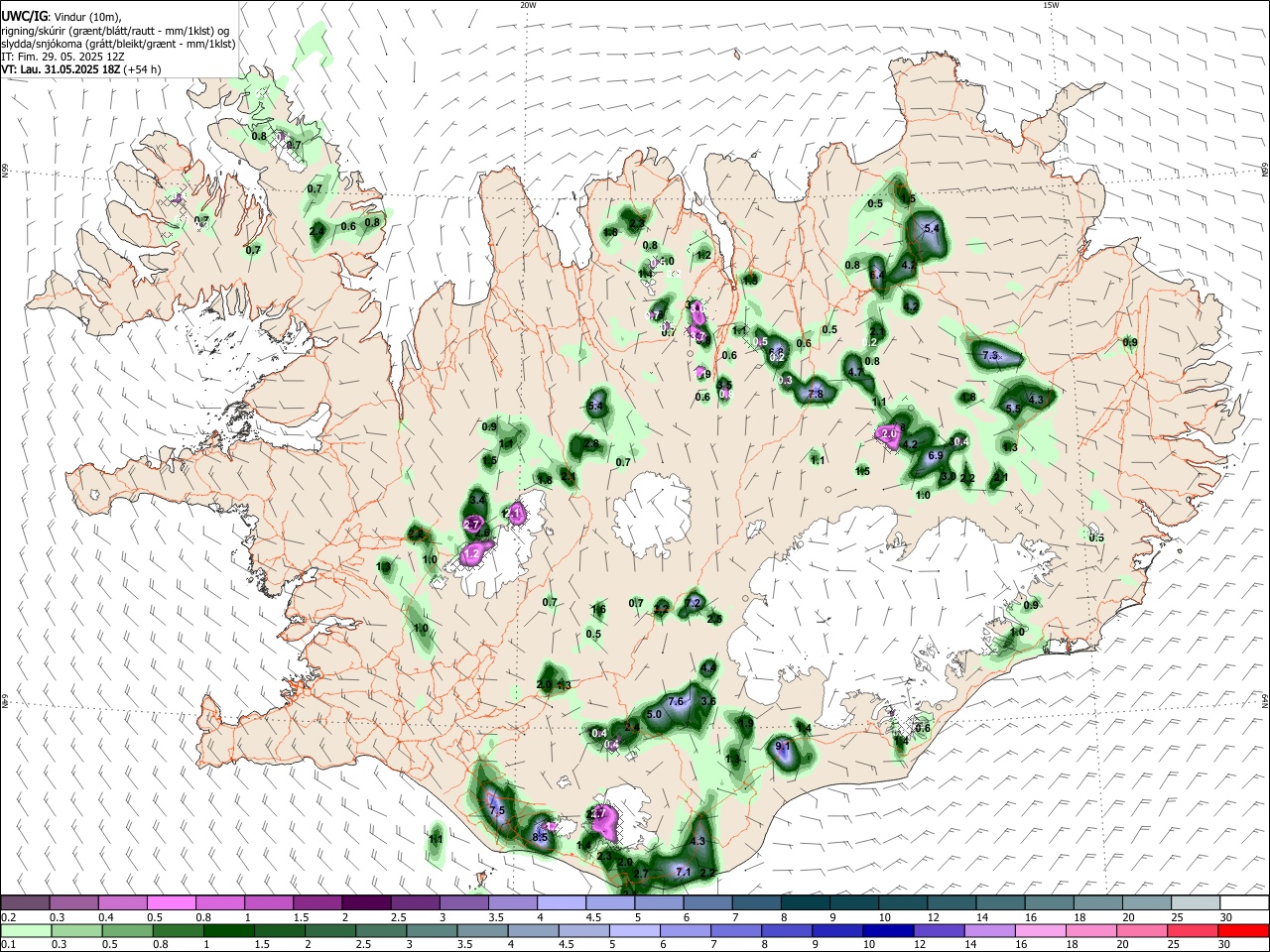This screenshot has width=1270, height=952.
Task: Pick the bright pink top-row swatch at 0.5
Action: (171, 902)
